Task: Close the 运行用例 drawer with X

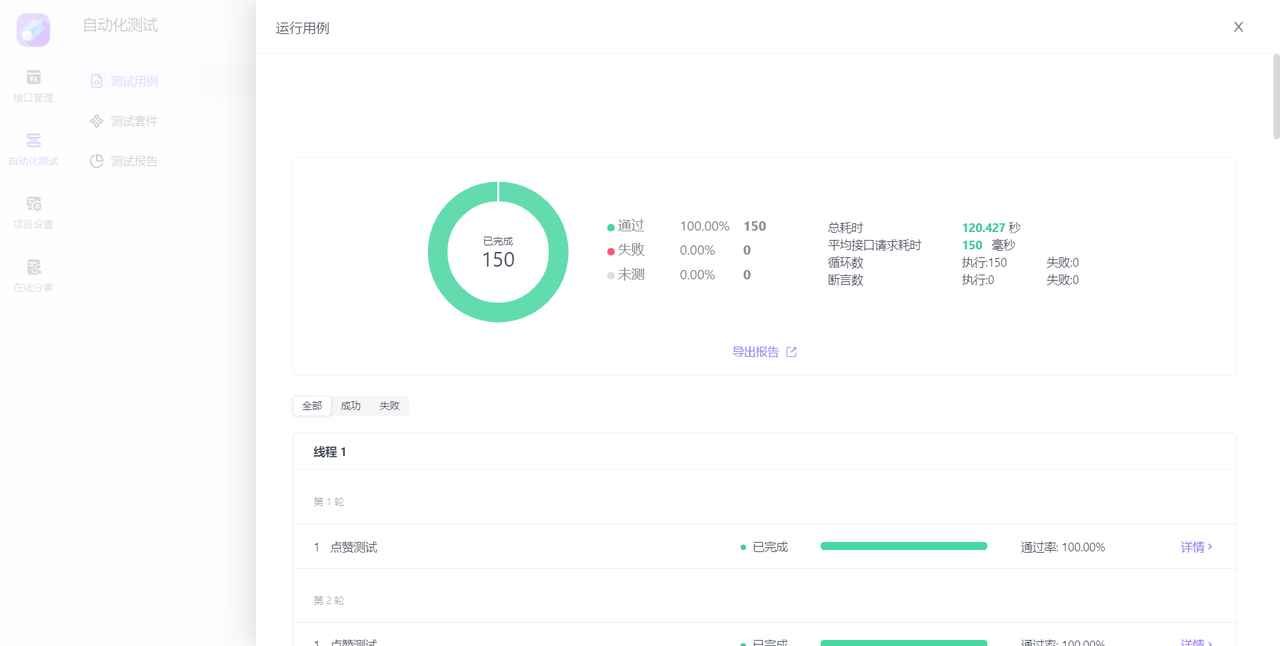Action: (x=1238, y=27)
